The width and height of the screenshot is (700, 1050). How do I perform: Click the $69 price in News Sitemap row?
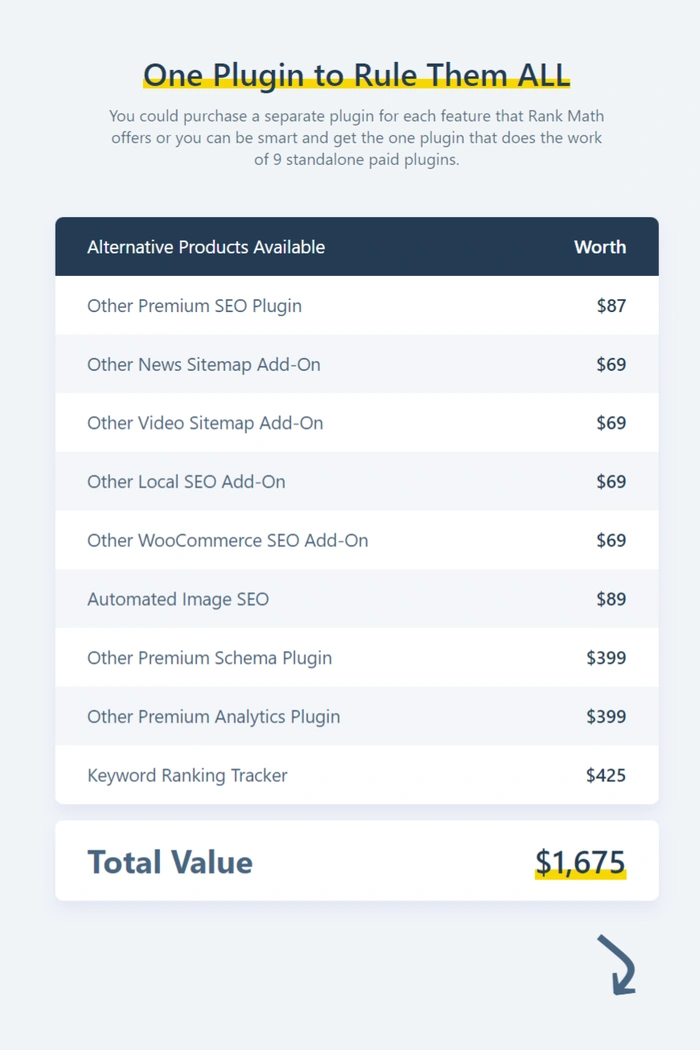click(x=611, y=364)
